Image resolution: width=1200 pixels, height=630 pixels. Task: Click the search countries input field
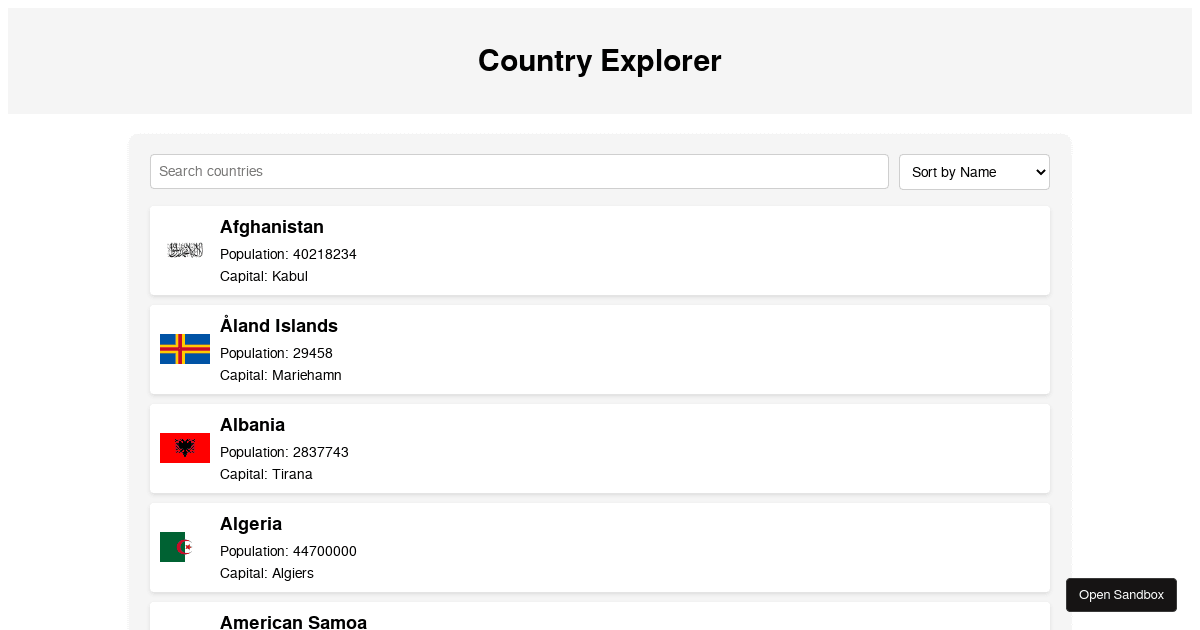[519, 171]
